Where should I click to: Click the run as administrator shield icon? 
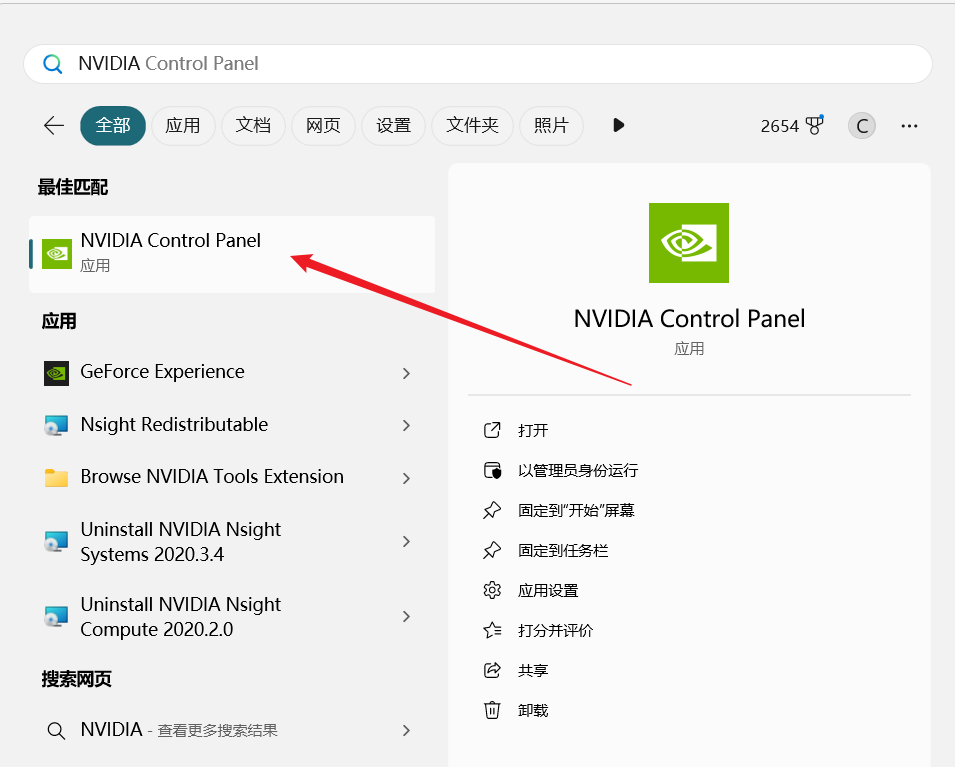(x=492, y=470)
